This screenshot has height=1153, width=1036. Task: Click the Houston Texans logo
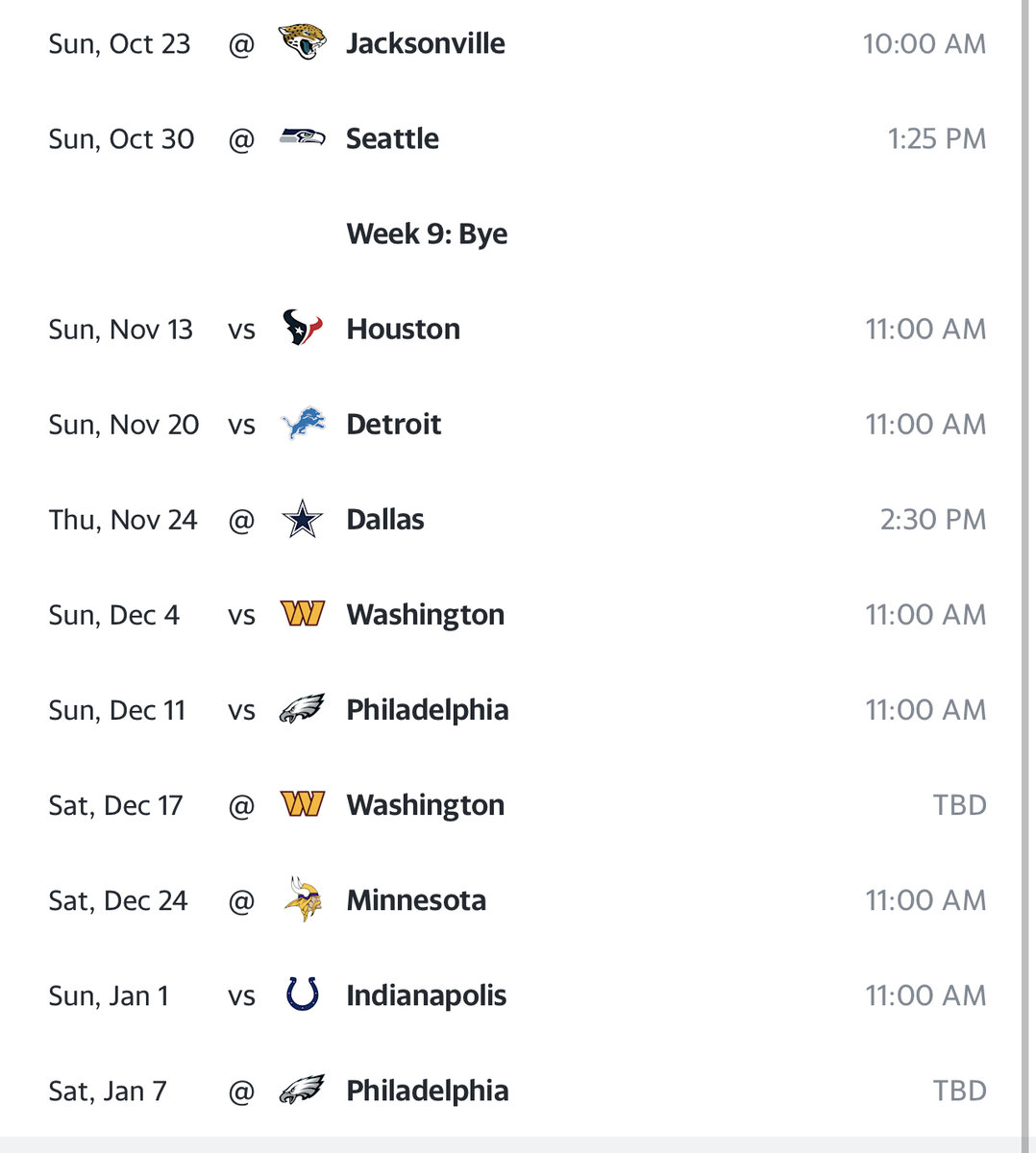(302, 328)
